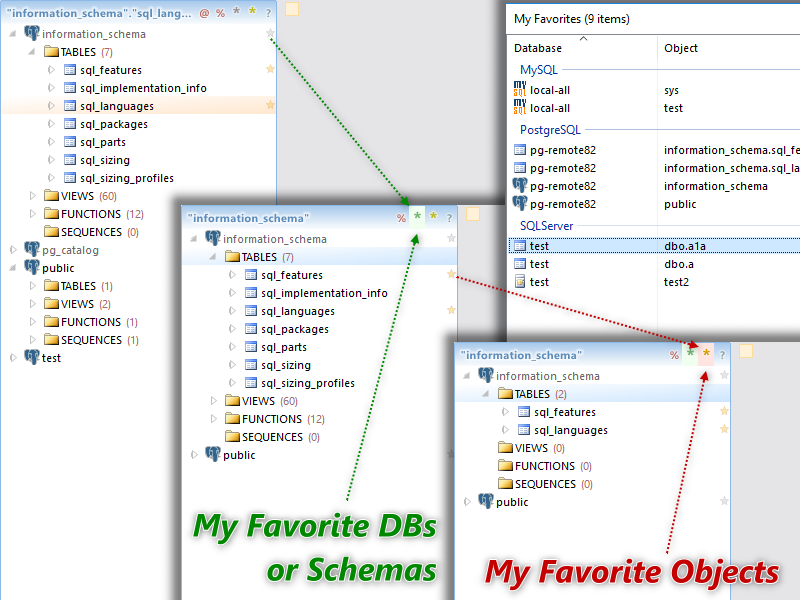This screenshot has height=600, width=800.
Task: Expand sql_packages in the left tree
Action: coord(51,123)
